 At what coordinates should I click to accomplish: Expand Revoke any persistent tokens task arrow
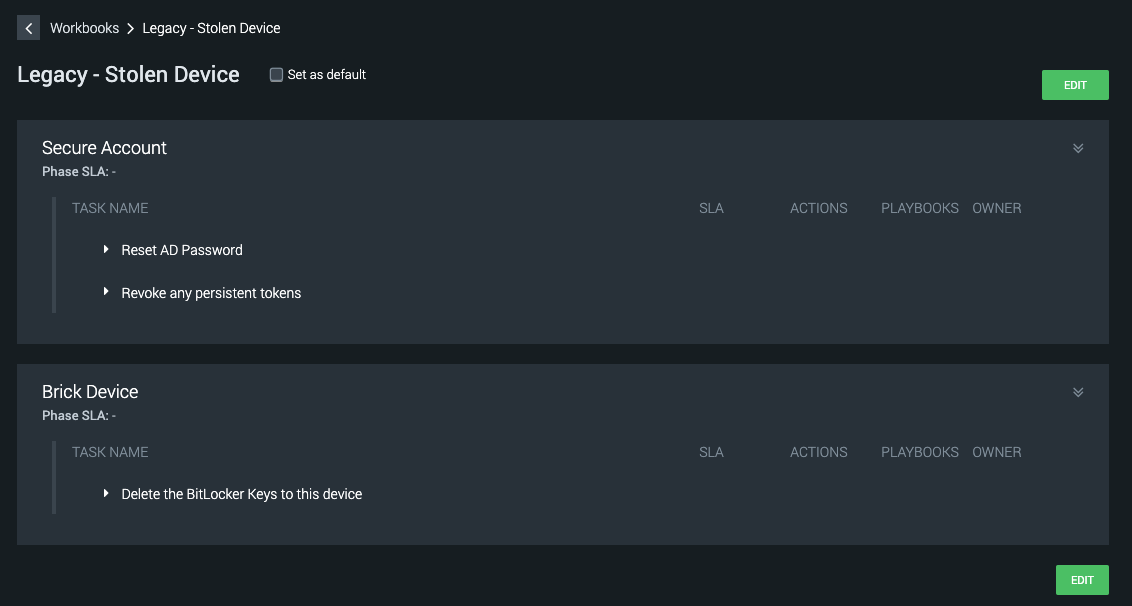[106, 293]
